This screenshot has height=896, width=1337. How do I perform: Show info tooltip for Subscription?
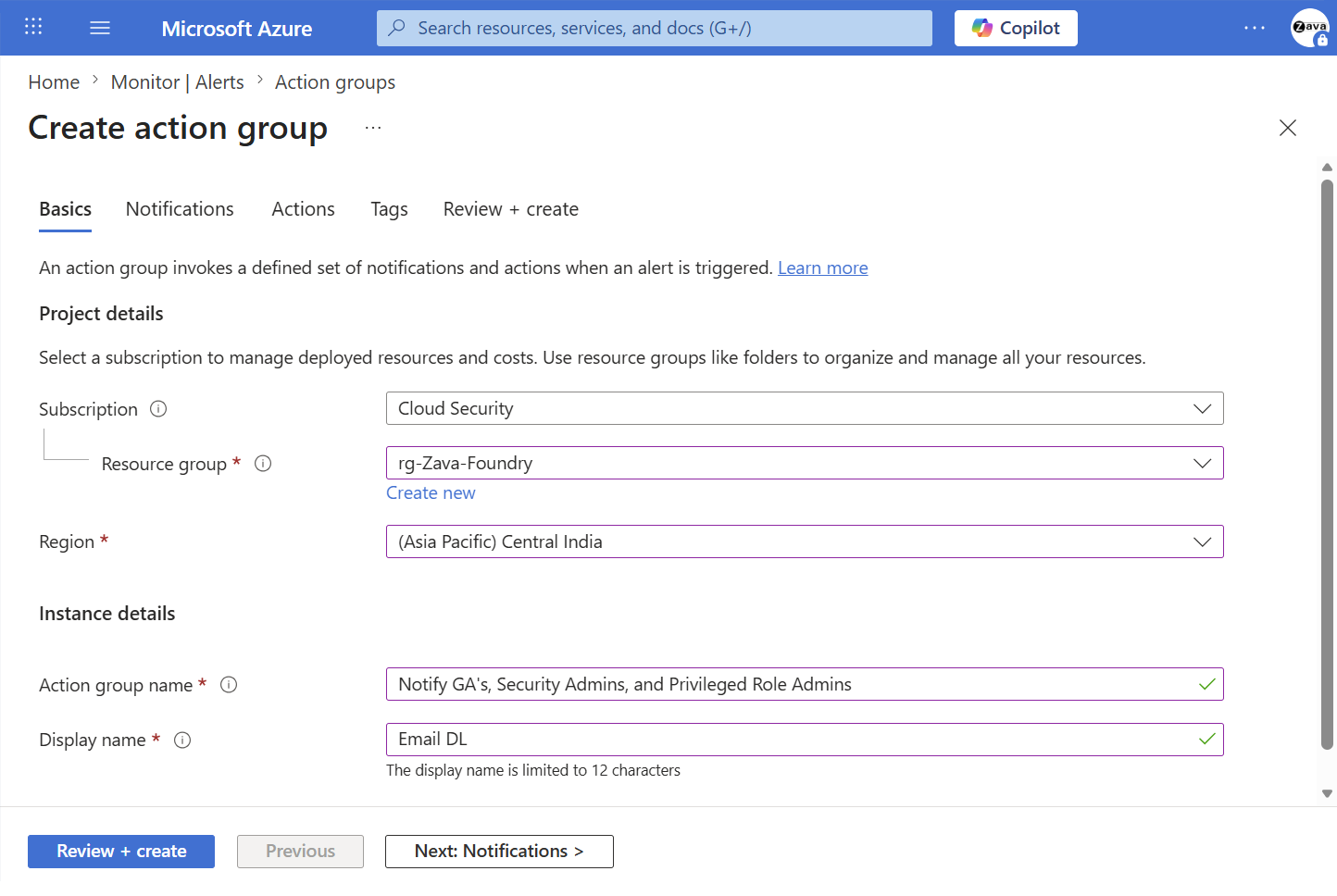click(158, 409)
